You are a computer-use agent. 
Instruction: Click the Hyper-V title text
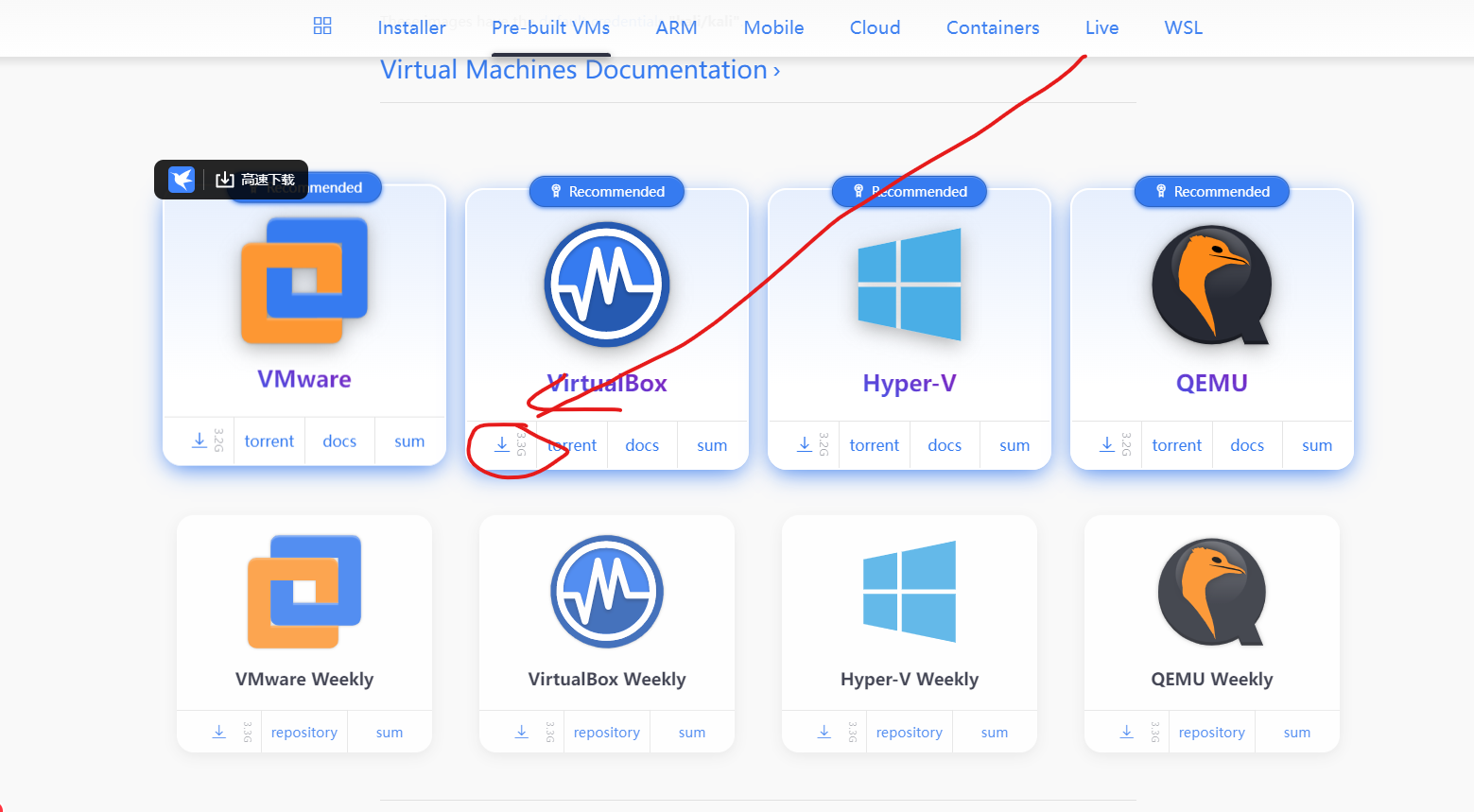[910, 383]
